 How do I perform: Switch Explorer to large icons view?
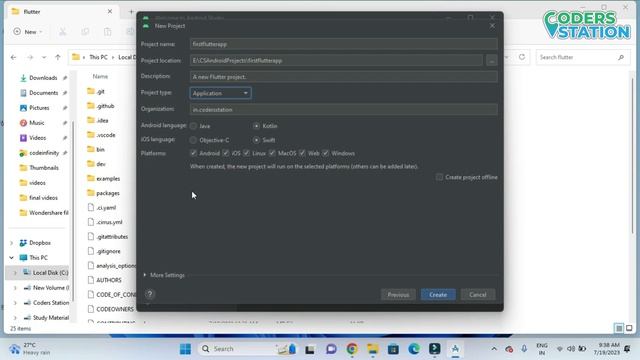[x=629, y=328]
